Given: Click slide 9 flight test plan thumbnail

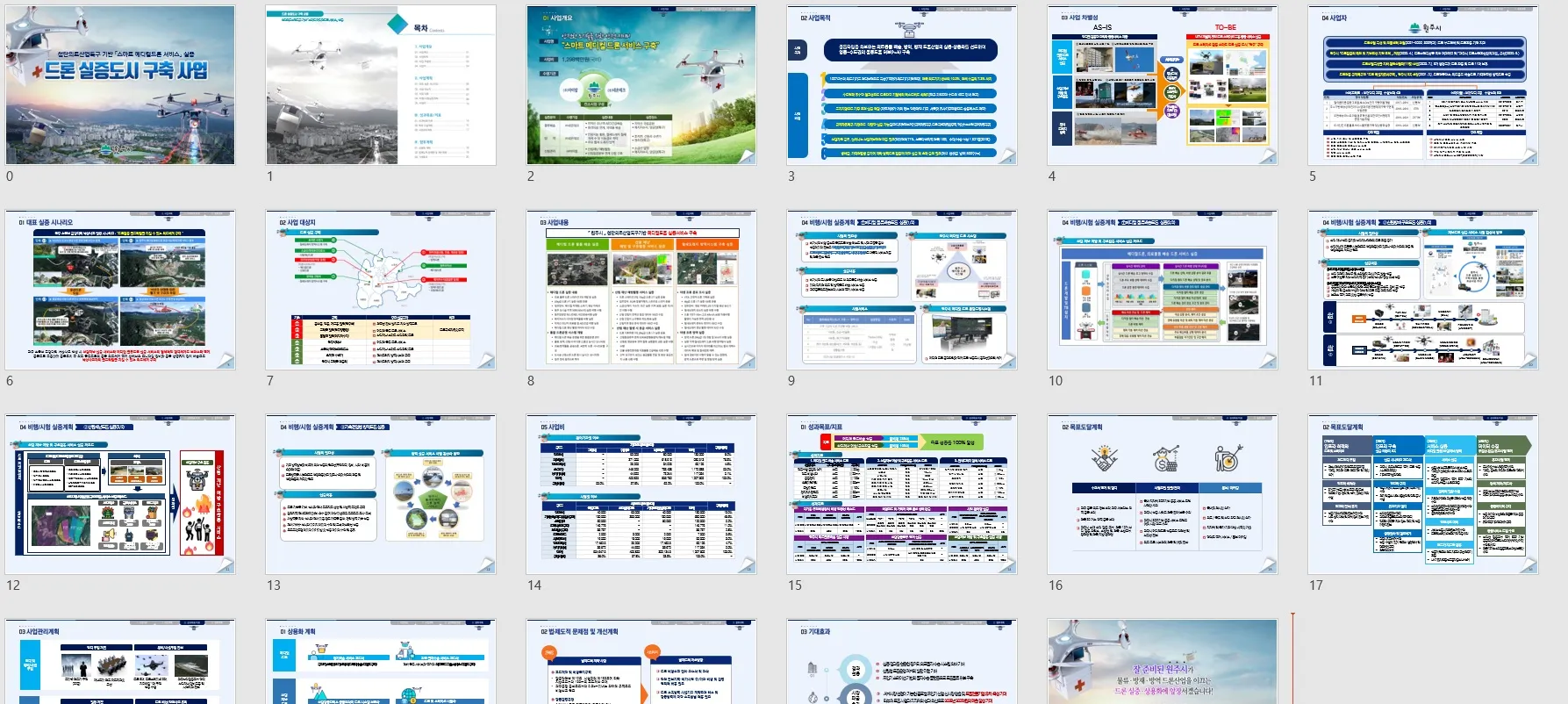Looking at the screenshot, I should pos(901,290).
